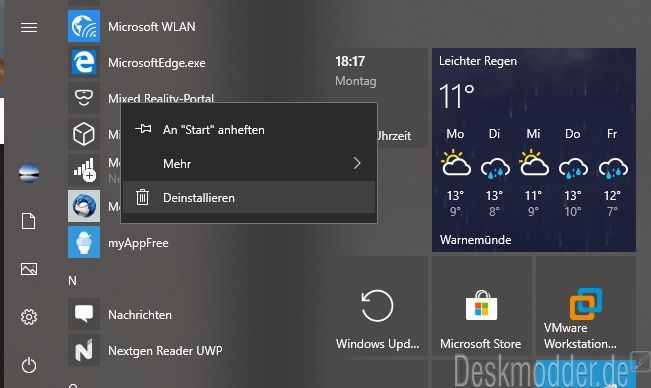Click the mobile plans signal bars icon

pyautogui.click(x=84, y=170)
